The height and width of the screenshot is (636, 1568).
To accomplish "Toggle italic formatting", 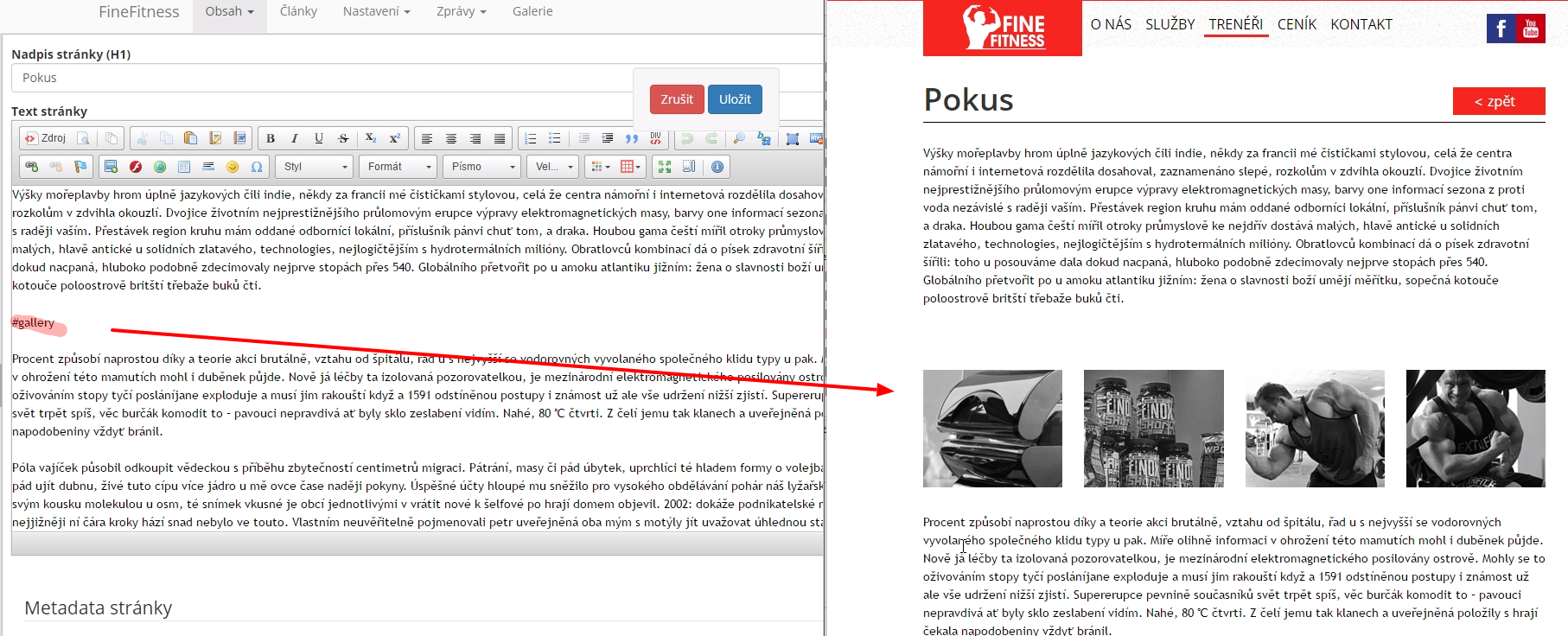I will pos(295,138).
